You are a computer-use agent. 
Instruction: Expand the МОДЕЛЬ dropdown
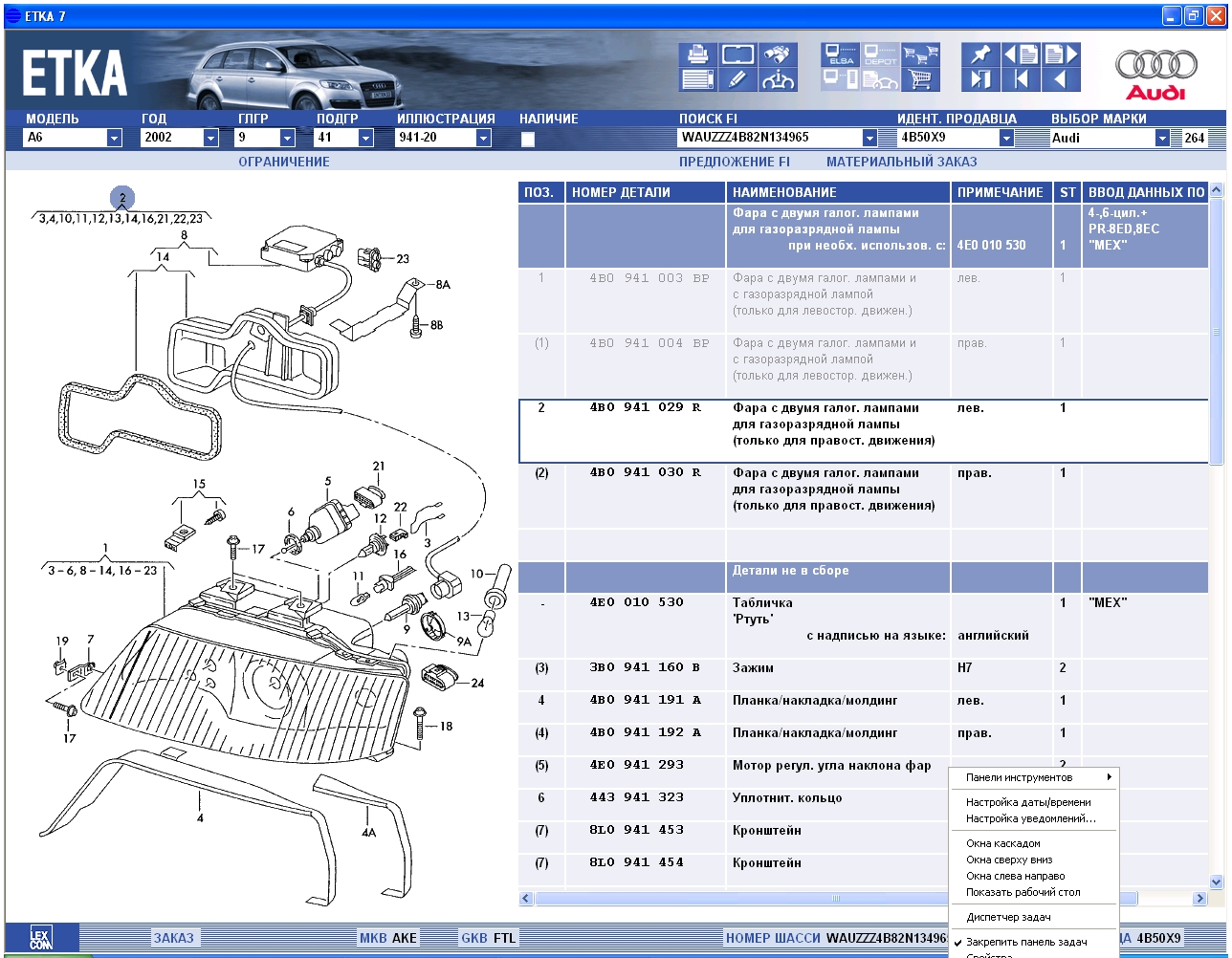click(x=115, y=138)
